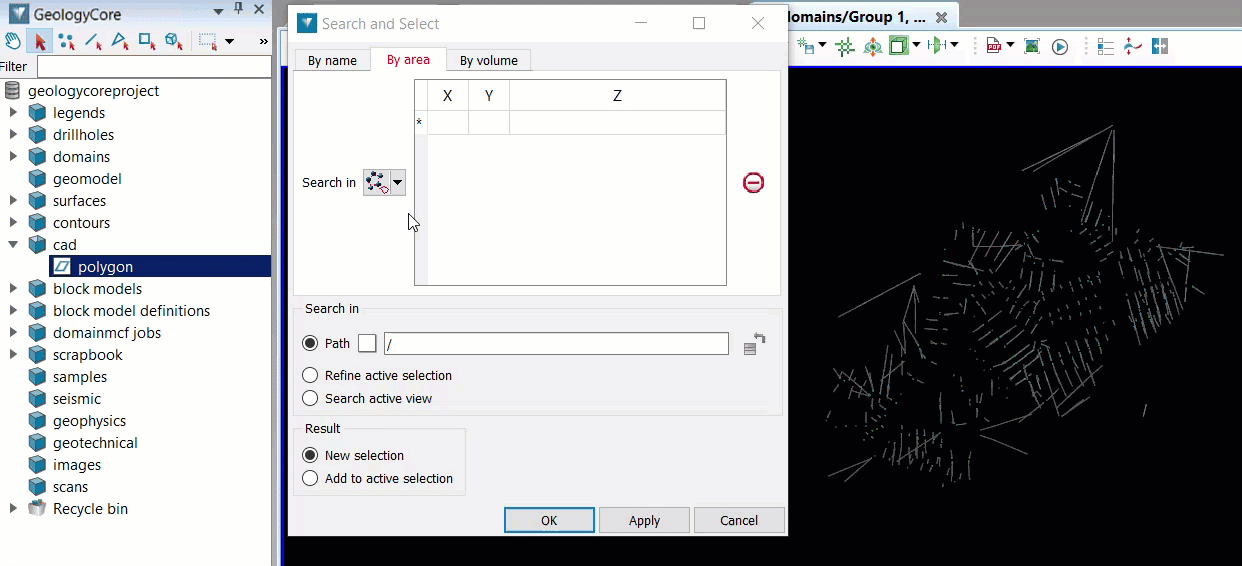This screenshot has height=566, width=1242.
Task: Open the PDF export dropdown arrow
Action: pos(1010,46)
